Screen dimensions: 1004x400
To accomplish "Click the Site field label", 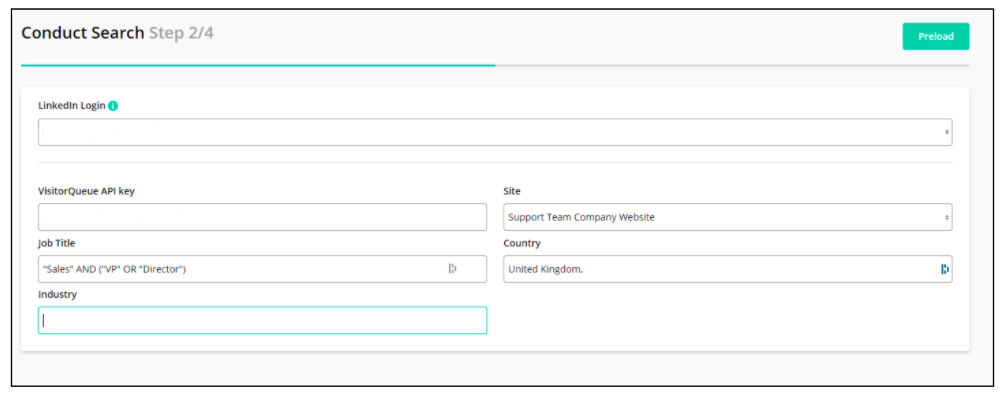I will point(512,191).
